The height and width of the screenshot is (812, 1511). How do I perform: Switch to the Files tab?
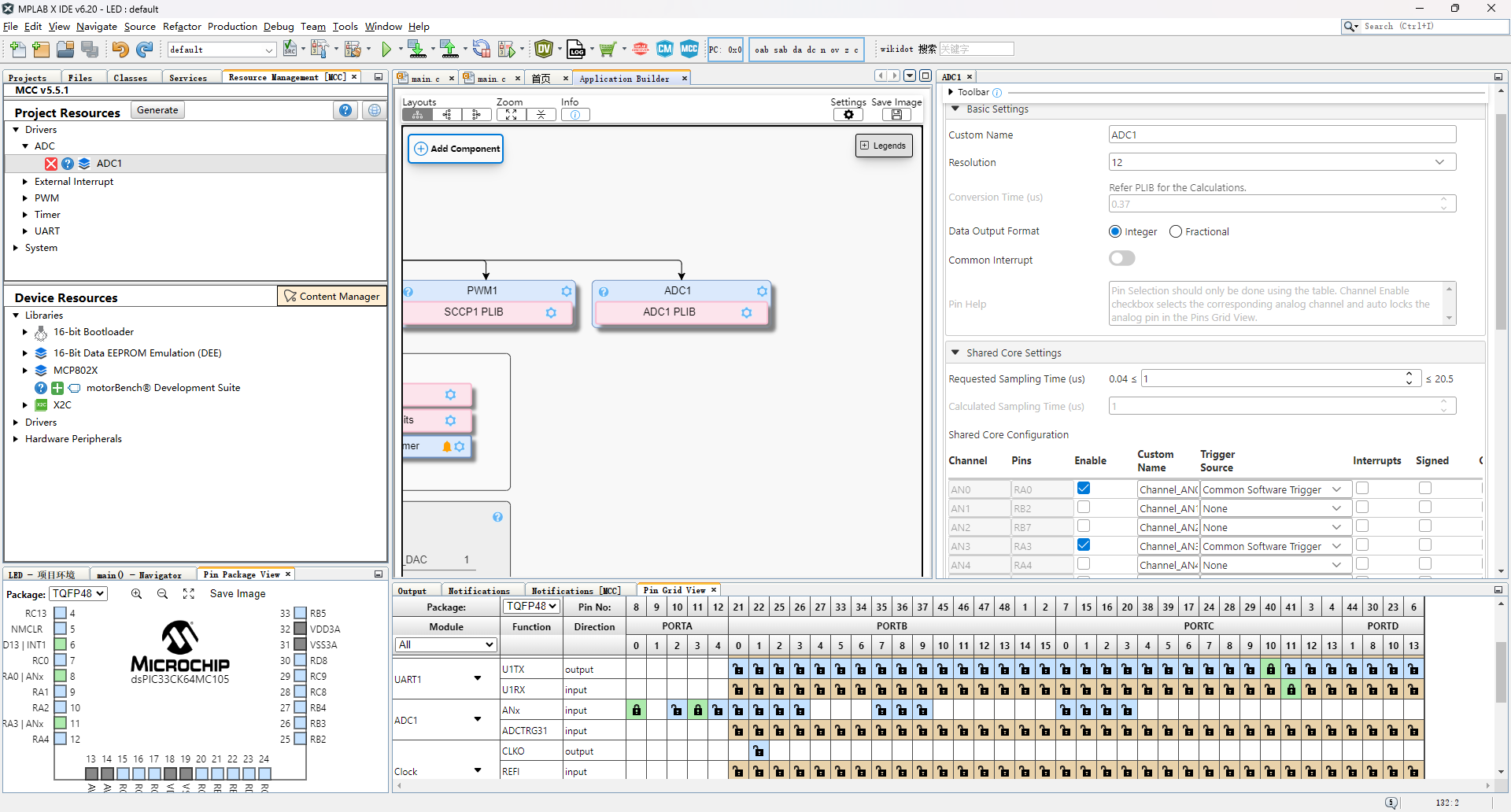pyautogui.click(x=80, y=77)
